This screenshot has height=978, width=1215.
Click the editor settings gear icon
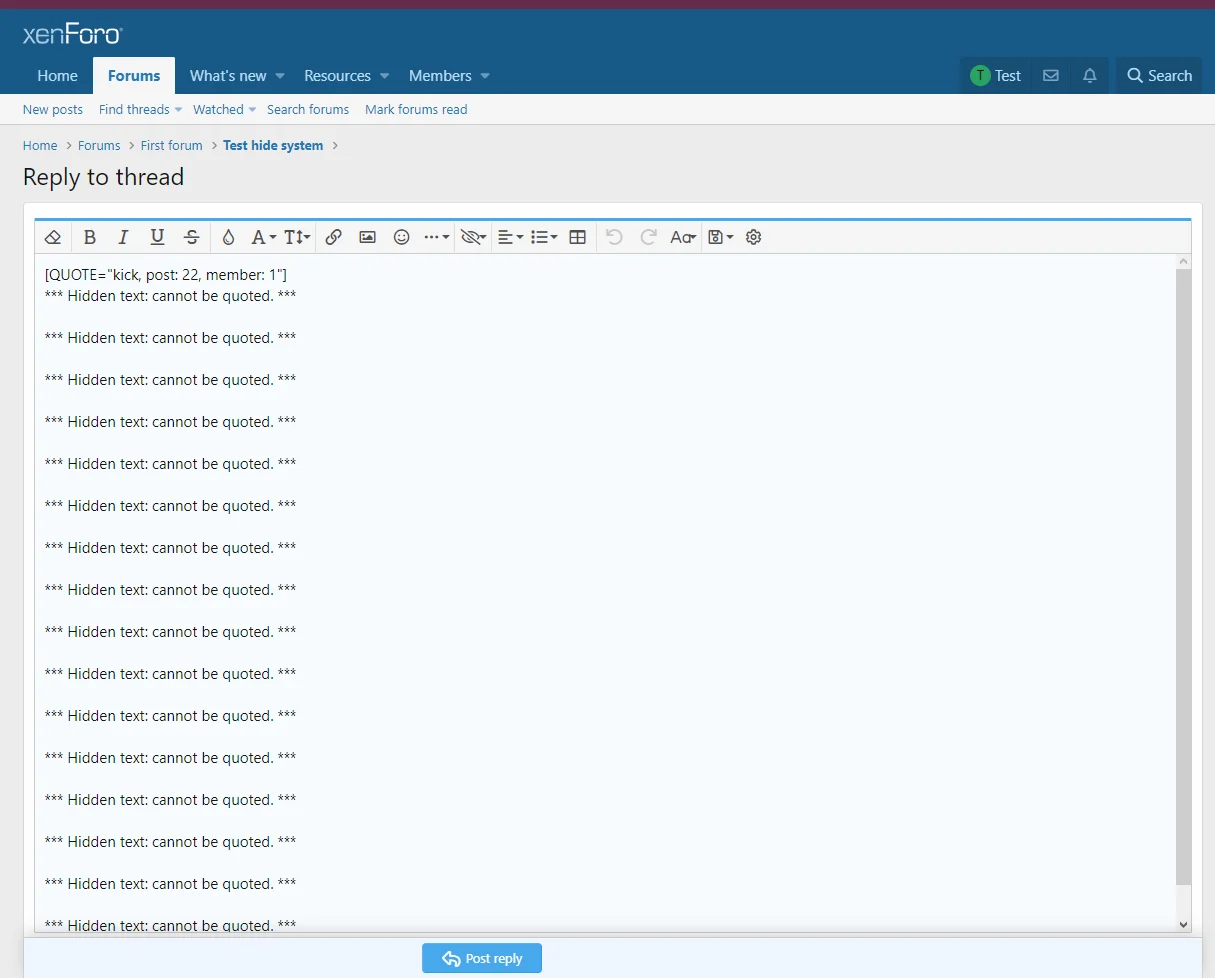click(x=754, y=237)
